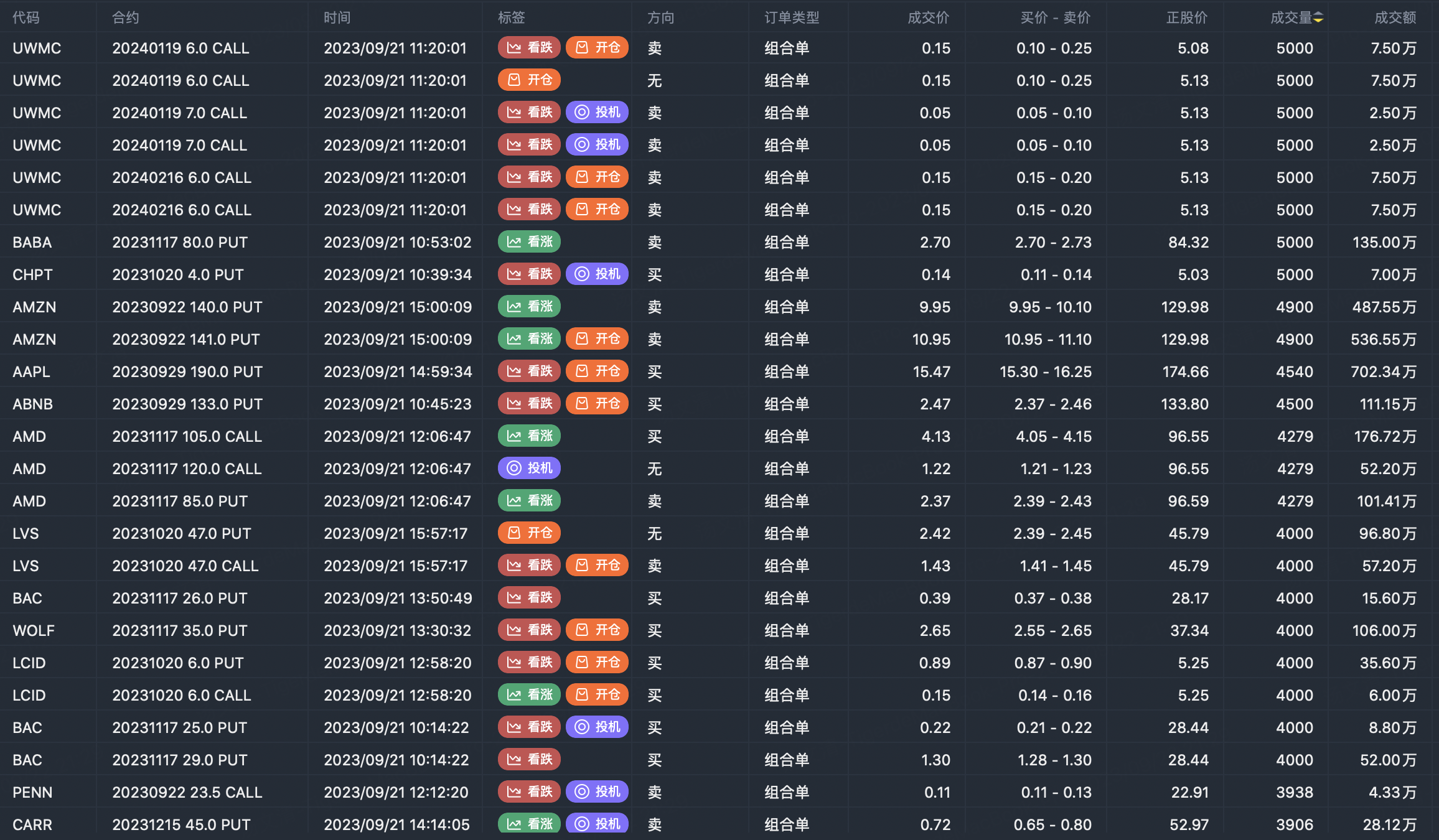Click the stock price 174.66
The image size is (1439, 840).
tap(1186, 371)
